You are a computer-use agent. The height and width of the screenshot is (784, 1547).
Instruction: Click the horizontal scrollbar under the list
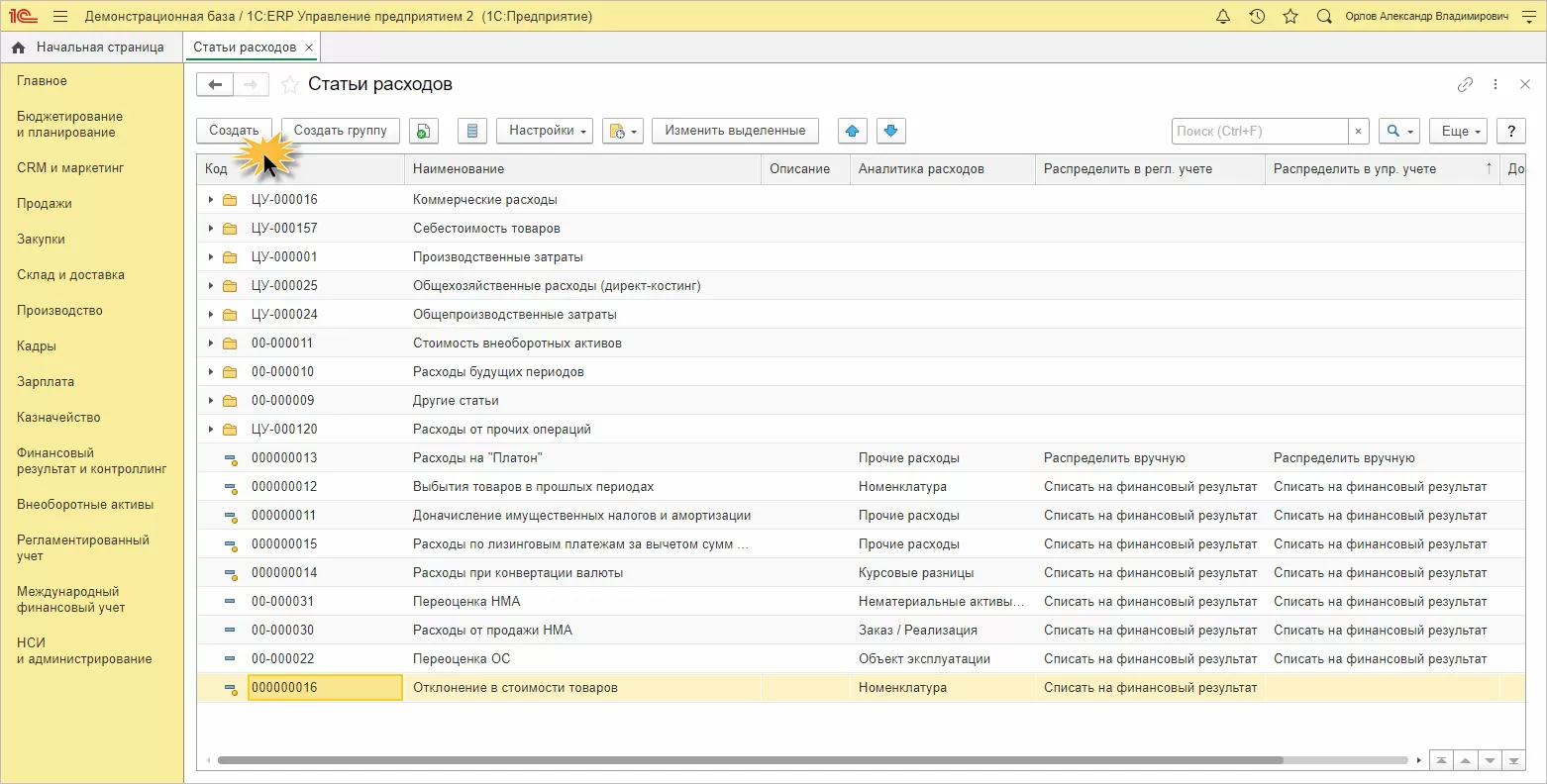(x=750, y=760)
